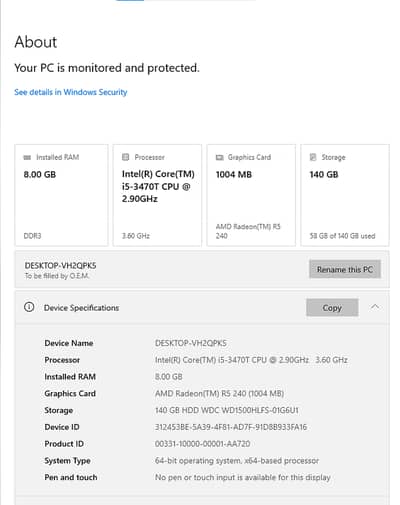Select the 1004 MB graphics card value
The image size is (400, 505).
coord(234,174)
